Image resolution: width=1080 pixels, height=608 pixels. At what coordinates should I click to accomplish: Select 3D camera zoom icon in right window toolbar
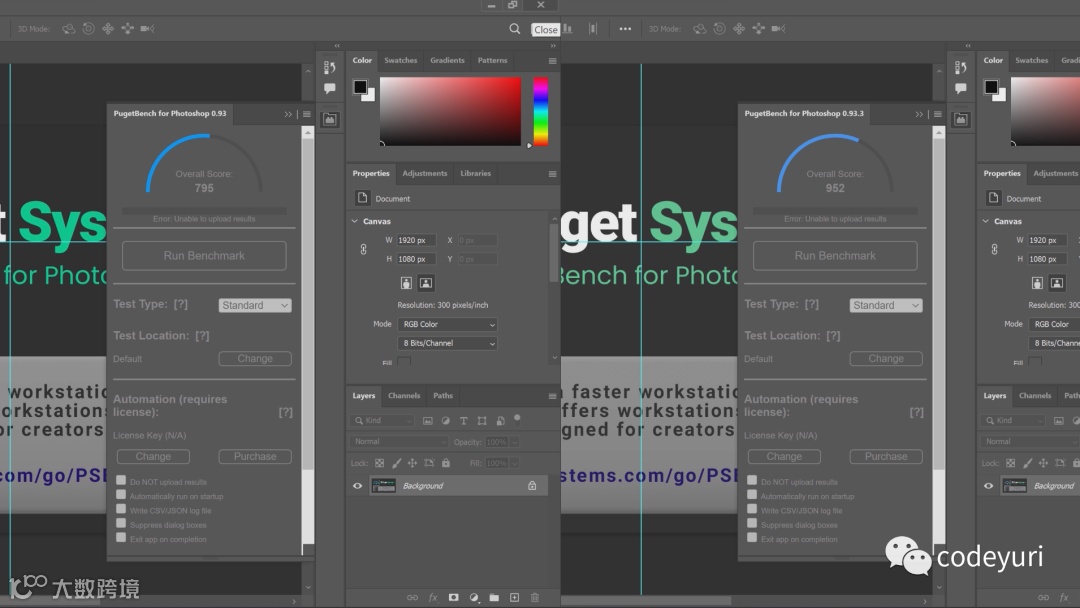click(778, 29)
